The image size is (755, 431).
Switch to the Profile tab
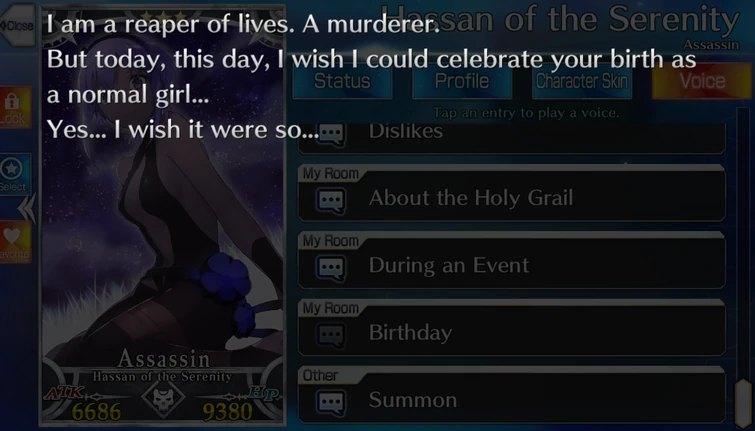462,81
